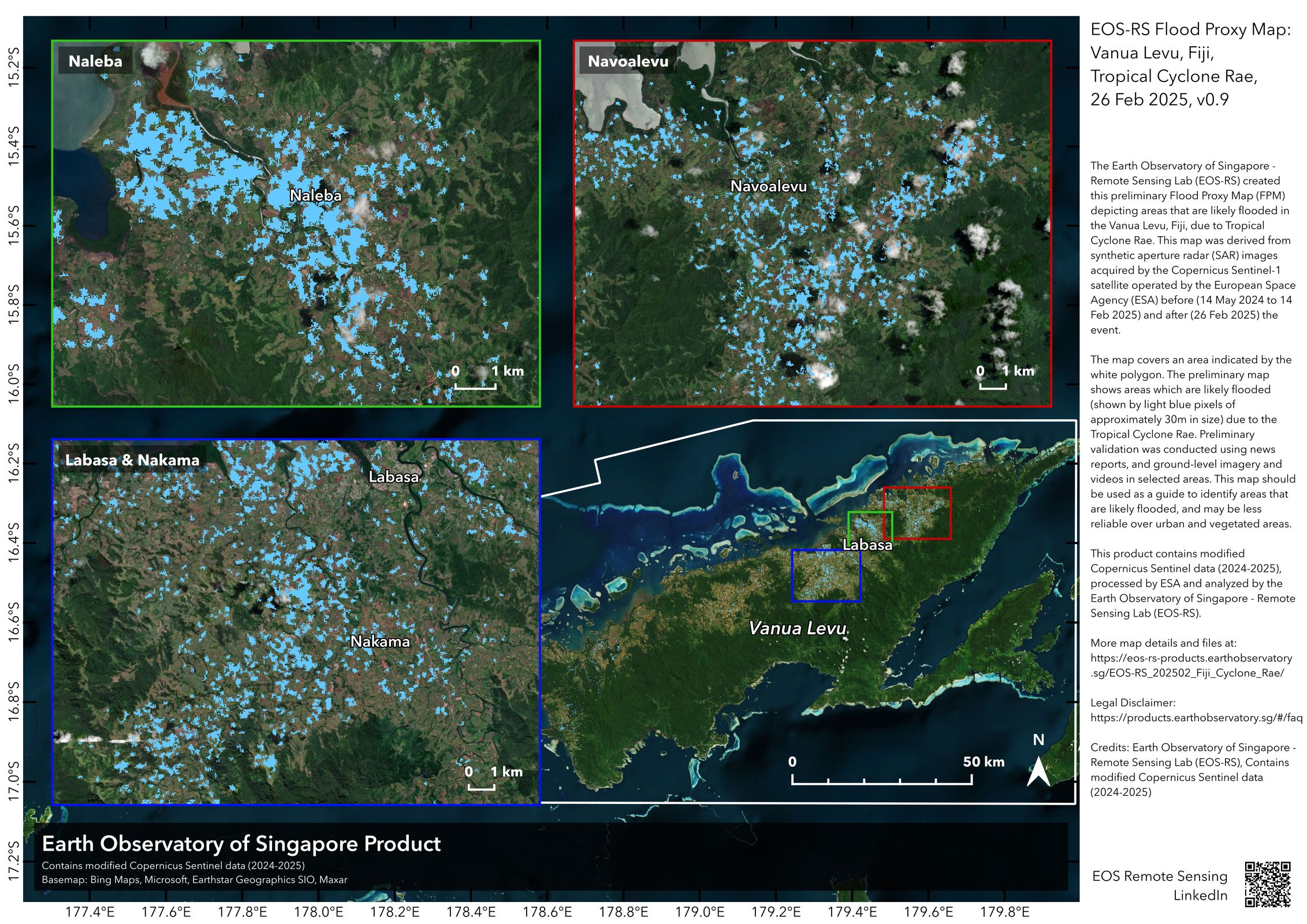Screen dimensions: 1307x924
Task: Open the Legal Disclaimer faq link
Action: [1196, 718]
